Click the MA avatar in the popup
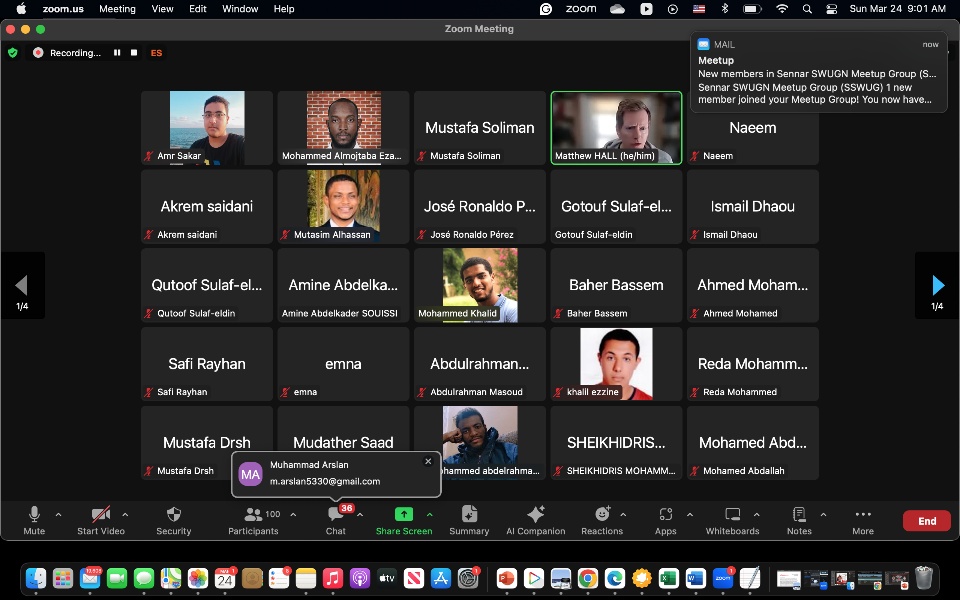960x600 pixels. 250,474
